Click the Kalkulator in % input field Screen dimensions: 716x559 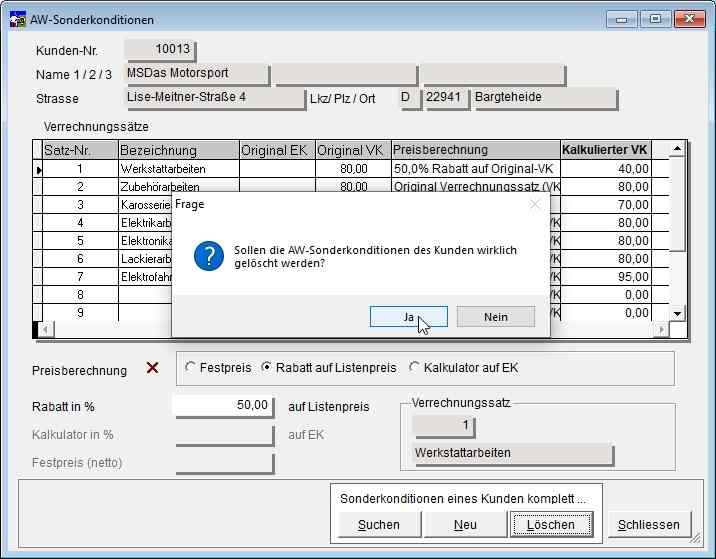(225, 434)
